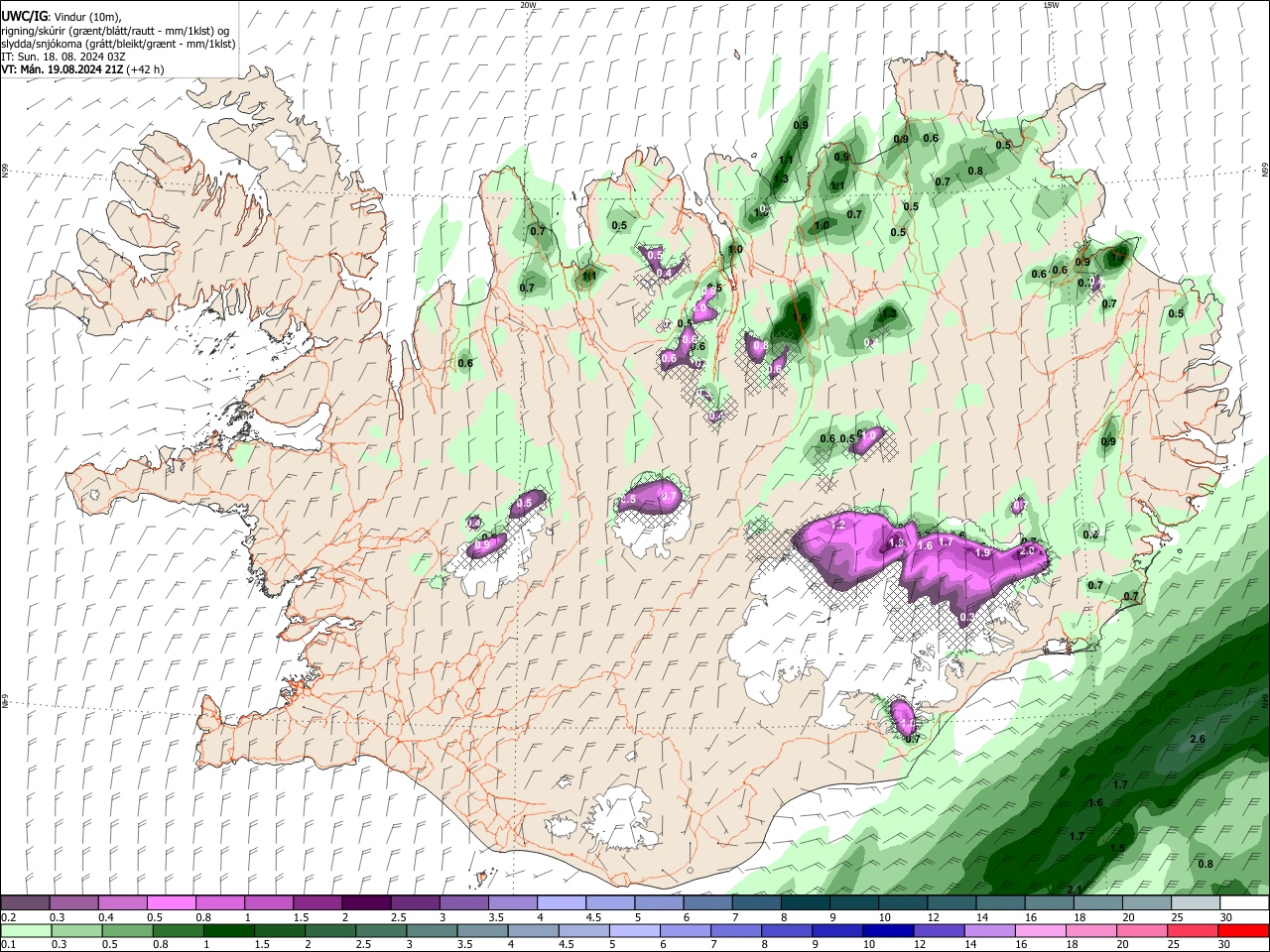This screenshot has height=952, width=1270.
Task: Click the 'slydda/snjókoma' legend description line
Action: click(x=118, y=44)
